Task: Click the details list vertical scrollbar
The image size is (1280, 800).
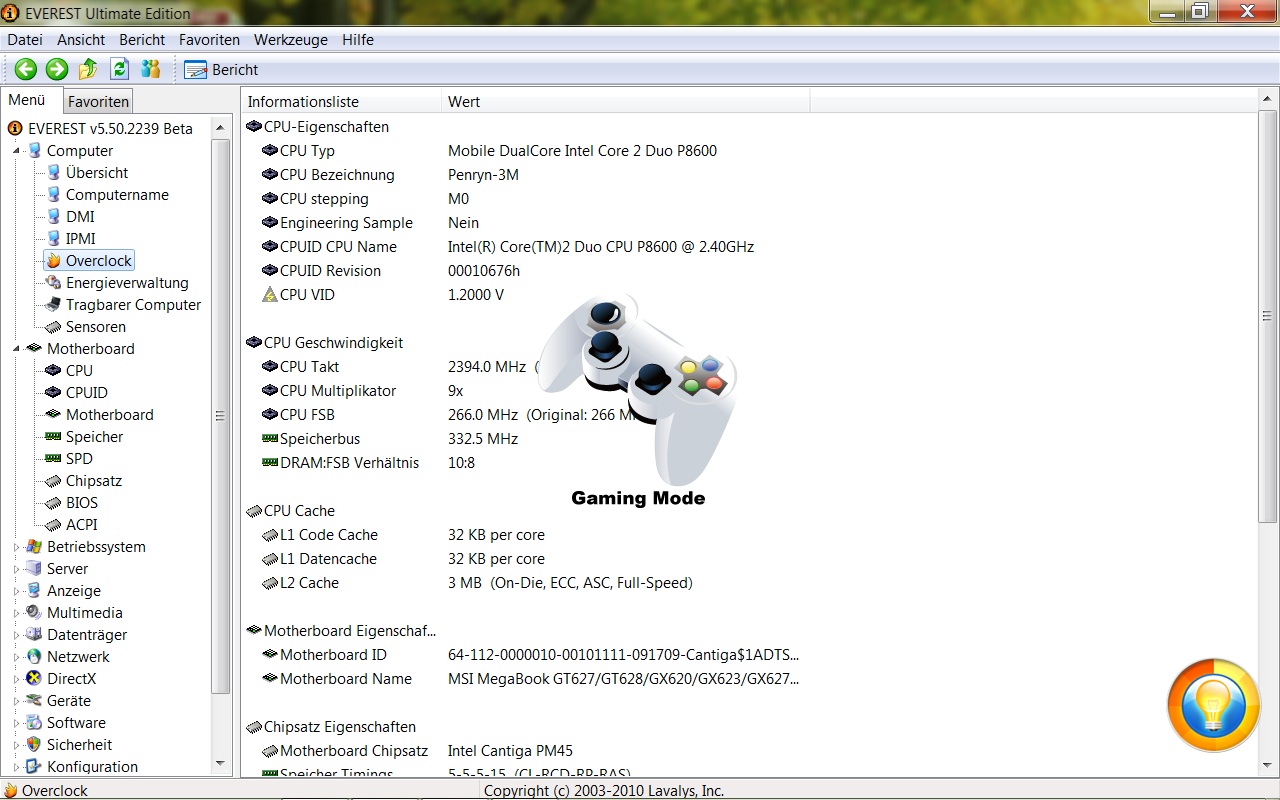Action: [1267, 317]
